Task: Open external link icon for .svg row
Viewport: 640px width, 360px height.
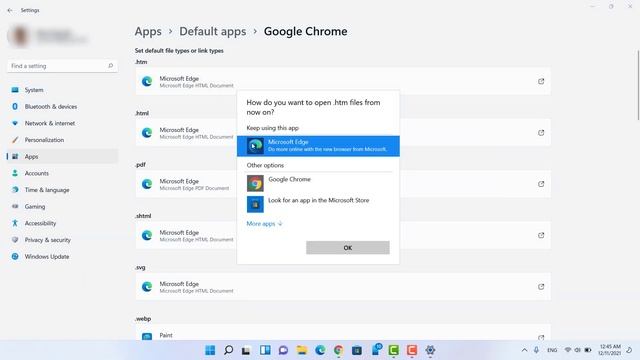Action: pos(541,287)
